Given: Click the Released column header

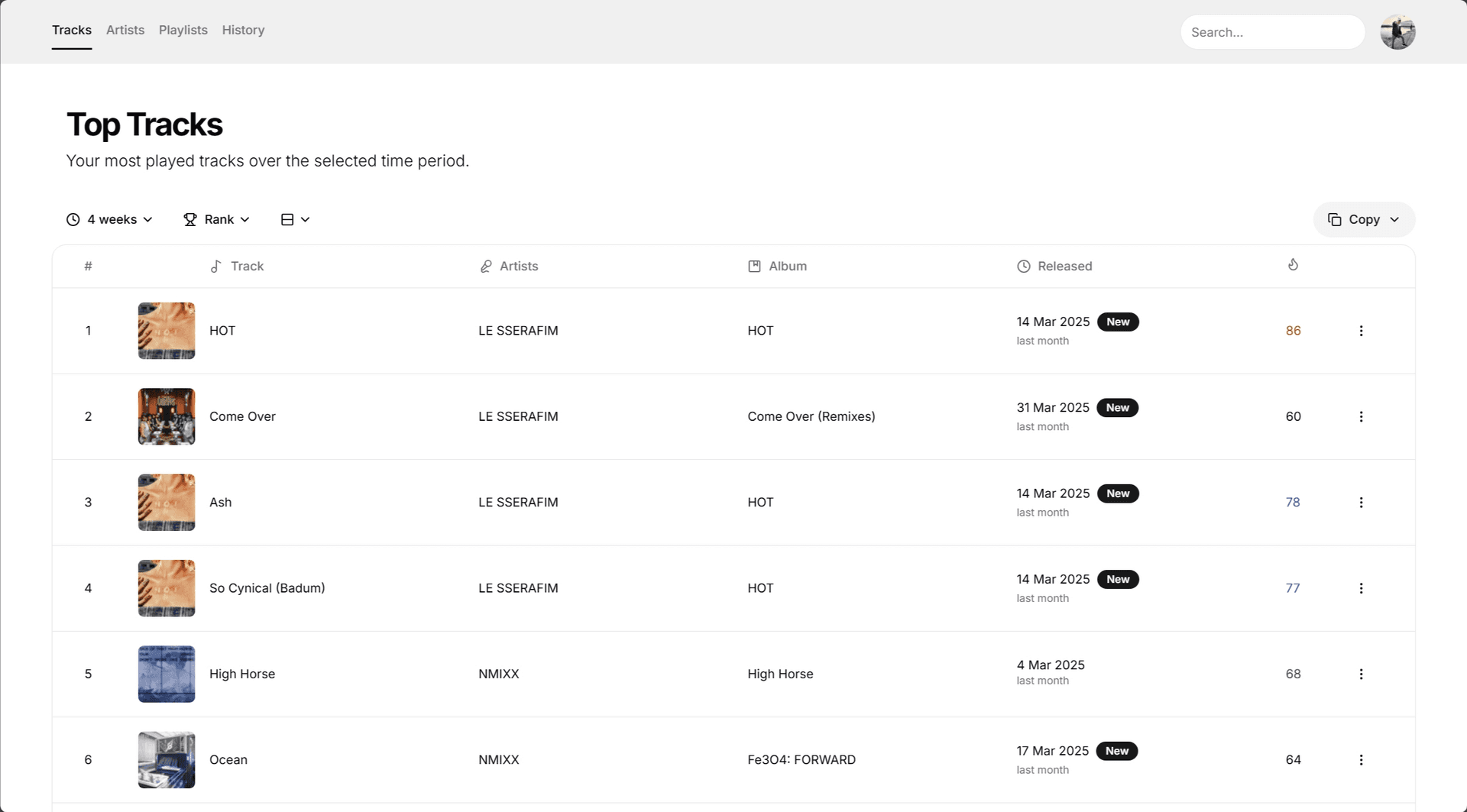Looking at the screenshot, I should pyautogui.click(x=1054, y=266).
